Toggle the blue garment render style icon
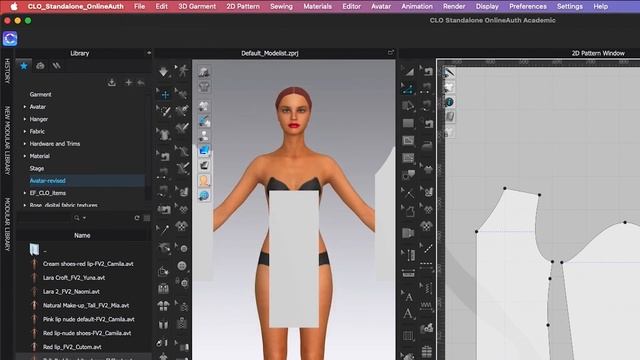This screenshot has width=640, height=360. (x=204, y=150)
